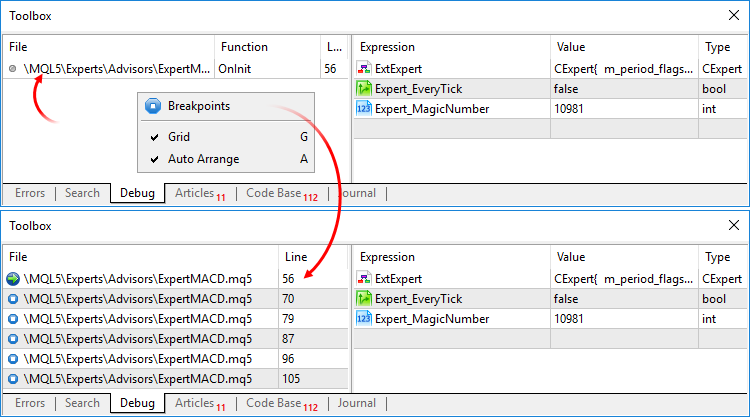This screenshot has width=750, height=417.
Task: Click the Breakpoints icon in the context menu
Action: (153, 106)
